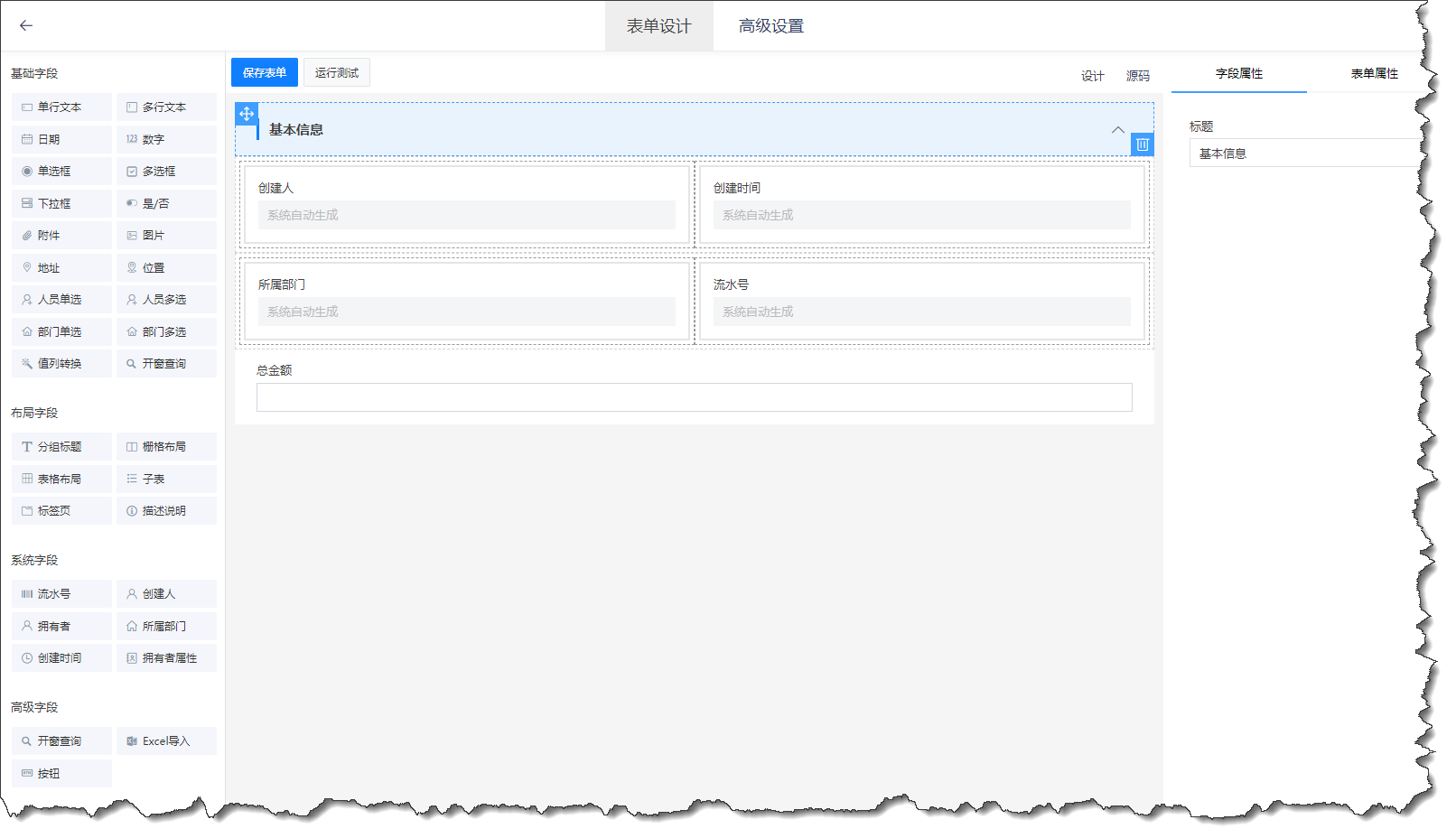
Task: Select the 单行文本 field component
Action: (x=61, y=107)
